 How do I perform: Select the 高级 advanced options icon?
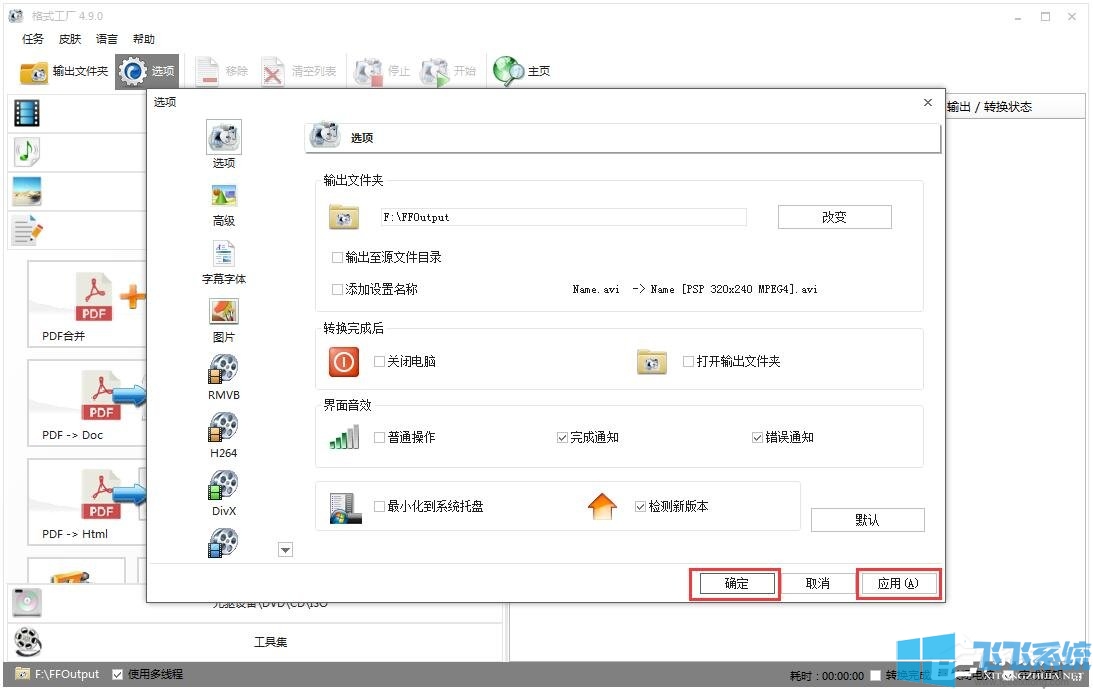coord(222,205)
